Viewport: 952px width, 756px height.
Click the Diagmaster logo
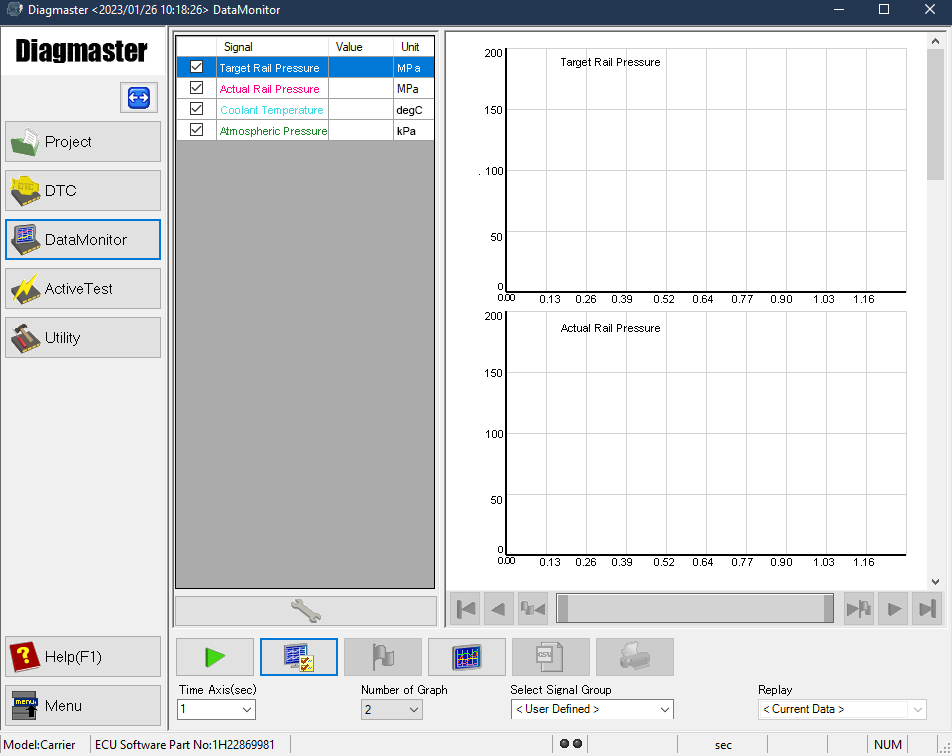pyautogui.click(x=81, y=51)
